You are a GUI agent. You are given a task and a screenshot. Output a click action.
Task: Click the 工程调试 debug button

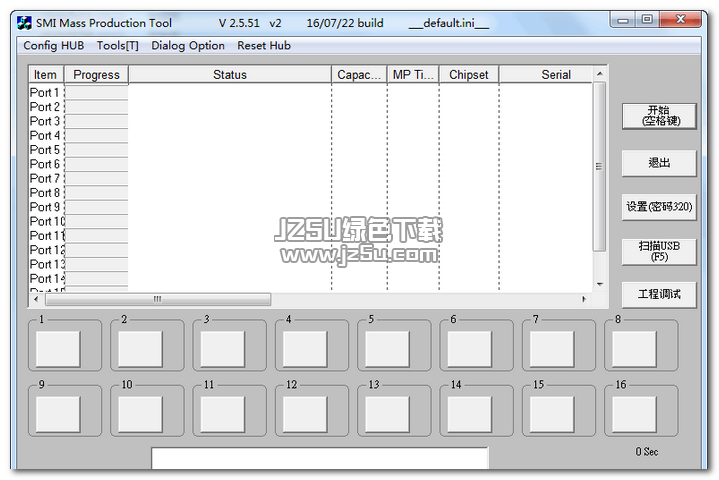point(659,294)
